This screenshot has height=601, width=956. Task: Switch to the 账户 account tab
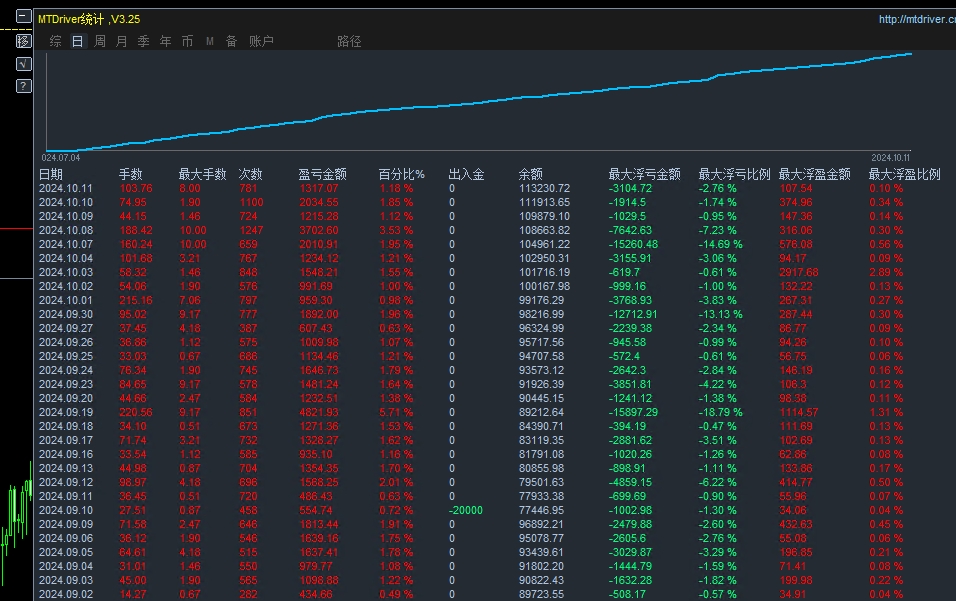261,42
